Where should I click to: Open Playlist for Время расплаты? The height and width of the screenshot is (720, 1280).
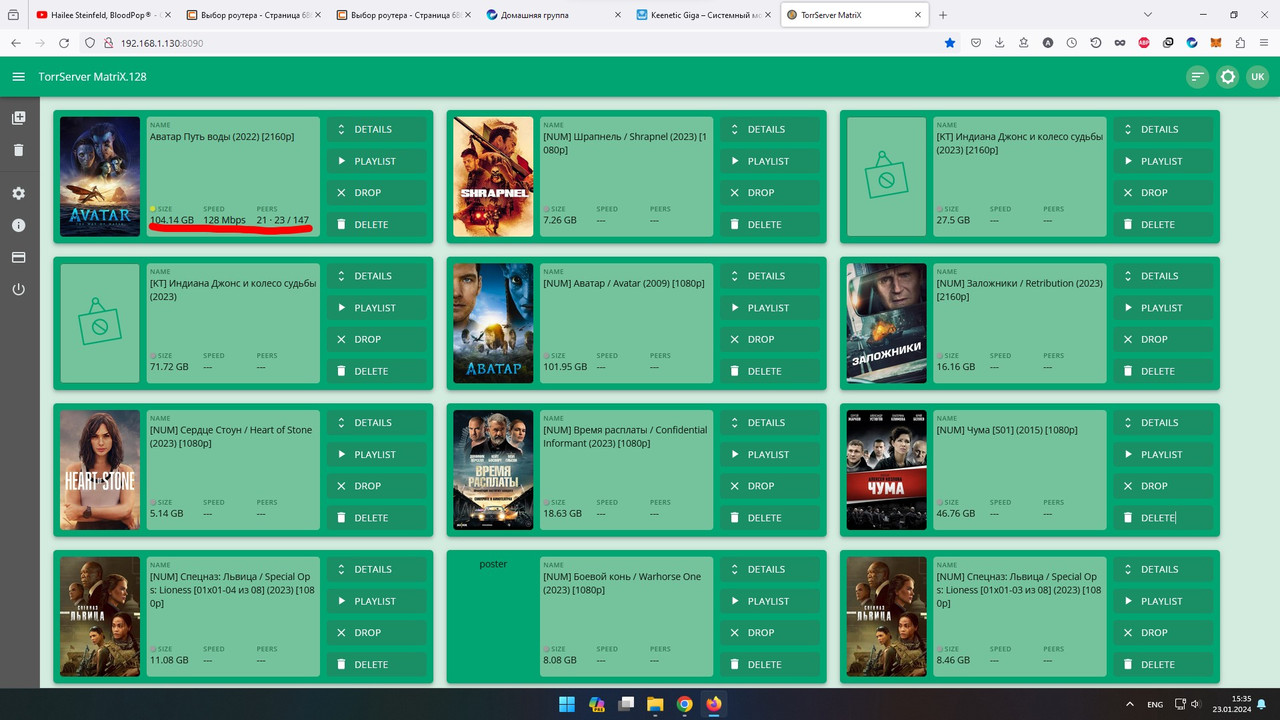click(769, 454)
